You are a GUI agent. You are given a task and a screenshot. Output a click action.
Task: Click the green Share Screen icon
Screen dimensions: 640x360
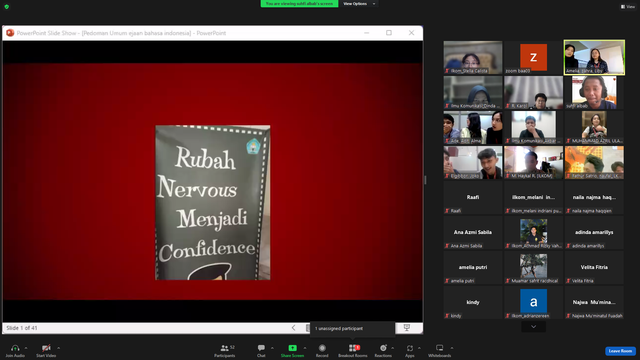pyautogui.click(x=292, y=348)
